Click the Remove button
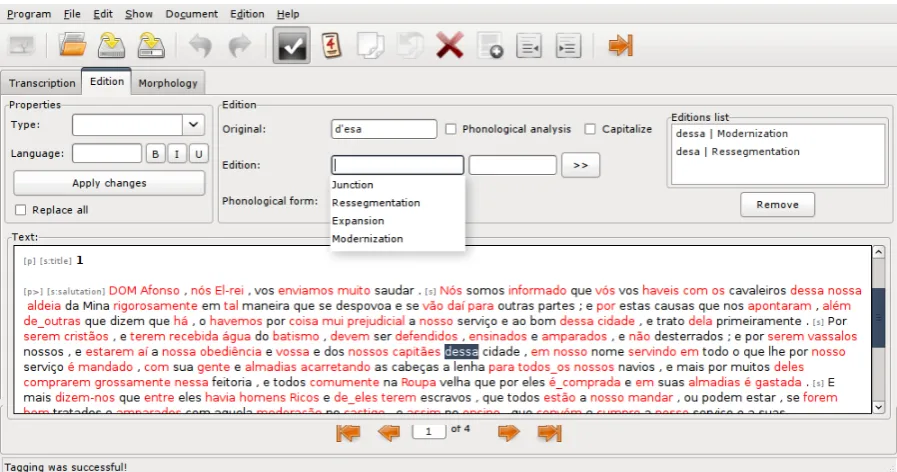 777,204
